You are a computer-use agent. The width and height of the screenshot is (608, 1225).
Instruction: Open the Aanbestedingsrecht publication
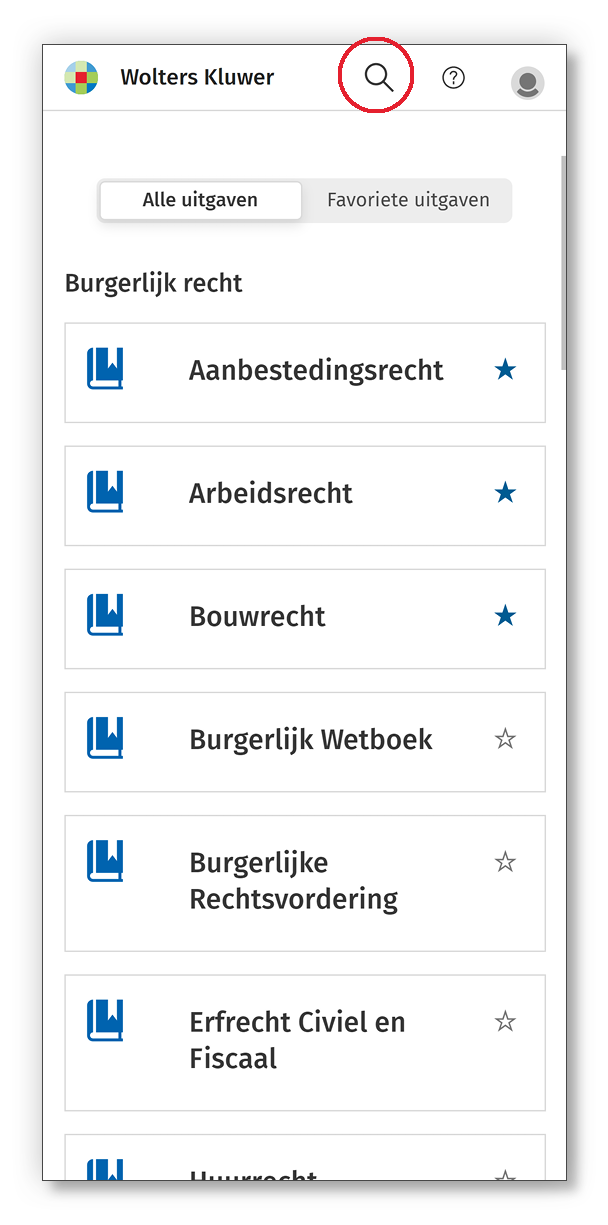[x=316, y=370]
